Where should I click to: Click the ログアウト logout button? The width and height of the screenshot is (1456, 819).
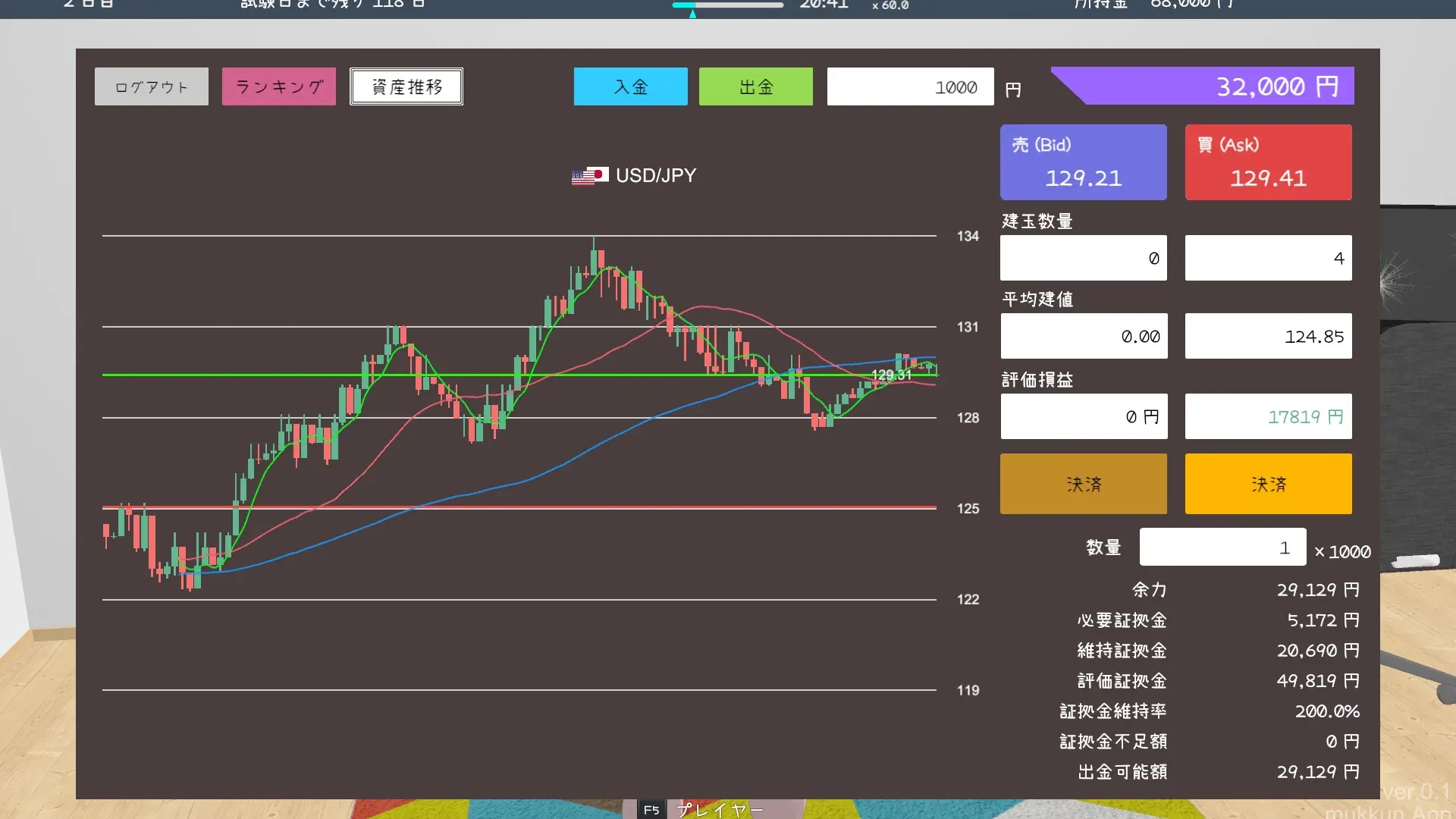point(152,87)
